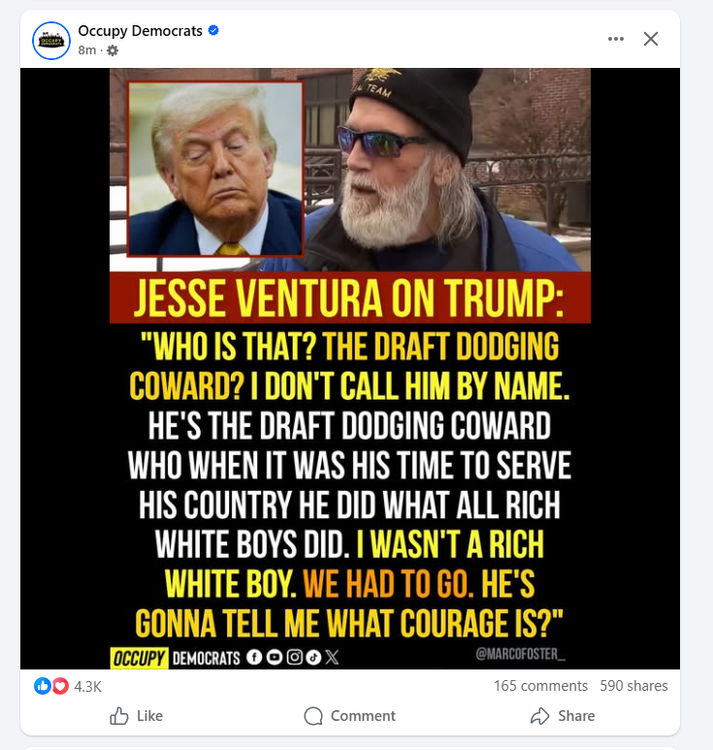Open the Jesse Ventura meme image
This screenshot has height=750, width=713.
(x=350, y=368)
